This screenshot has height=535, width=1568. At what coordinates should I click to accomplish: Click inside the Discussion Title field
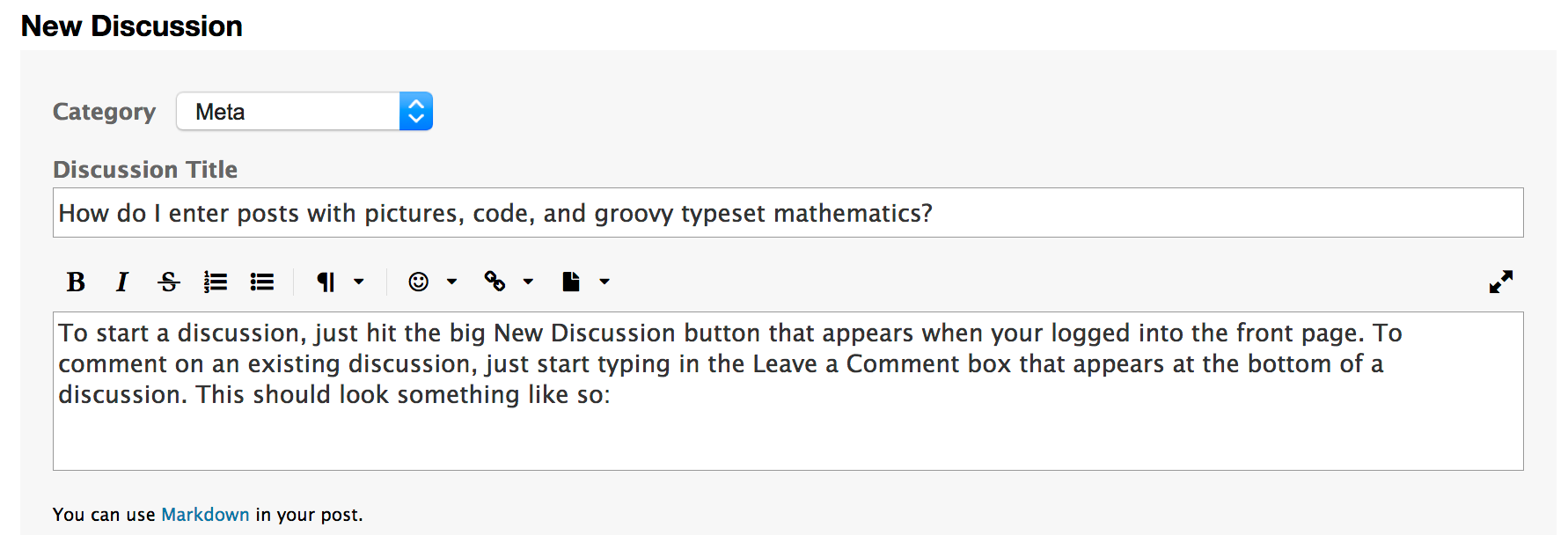pos(788,213)
